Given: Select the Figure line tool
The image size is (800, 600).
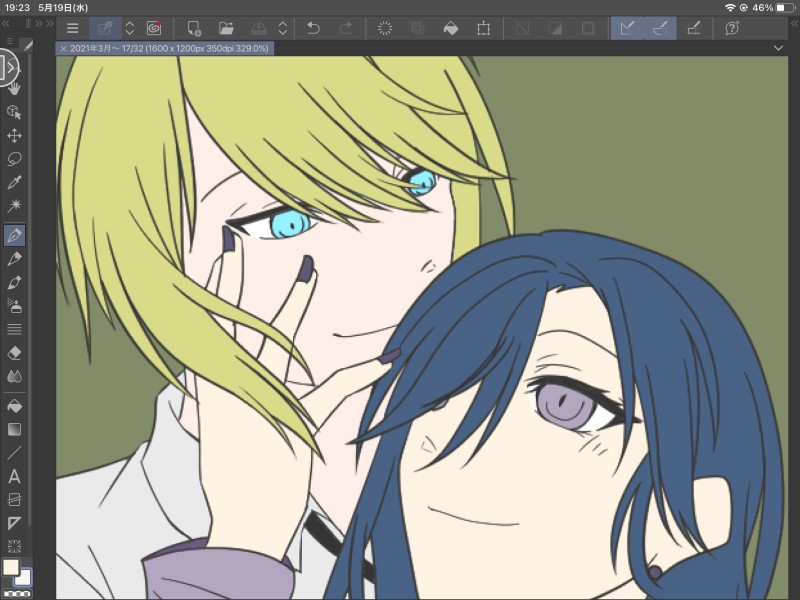Looking at the screenshot, I should click(14, 453).
